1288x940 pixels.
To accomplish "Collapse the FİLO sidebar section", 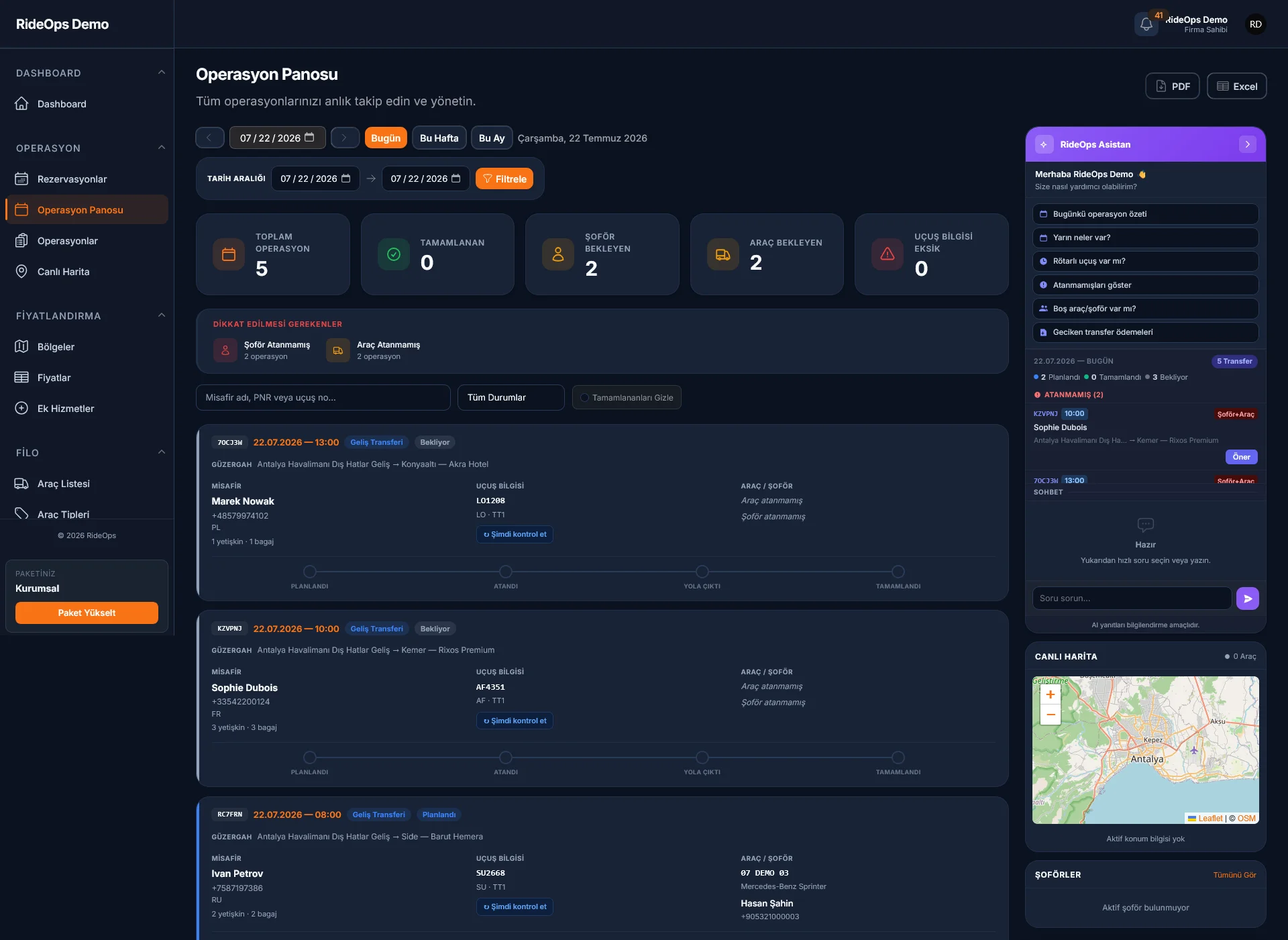I will pos(161,452).
